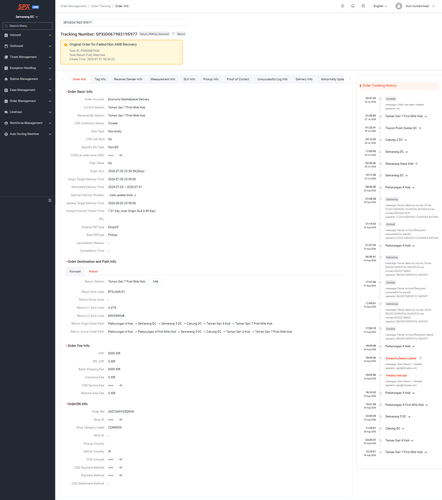Open the English language dropdown
442x500 pixels.
pyautogui.click(x=380, y=6)
